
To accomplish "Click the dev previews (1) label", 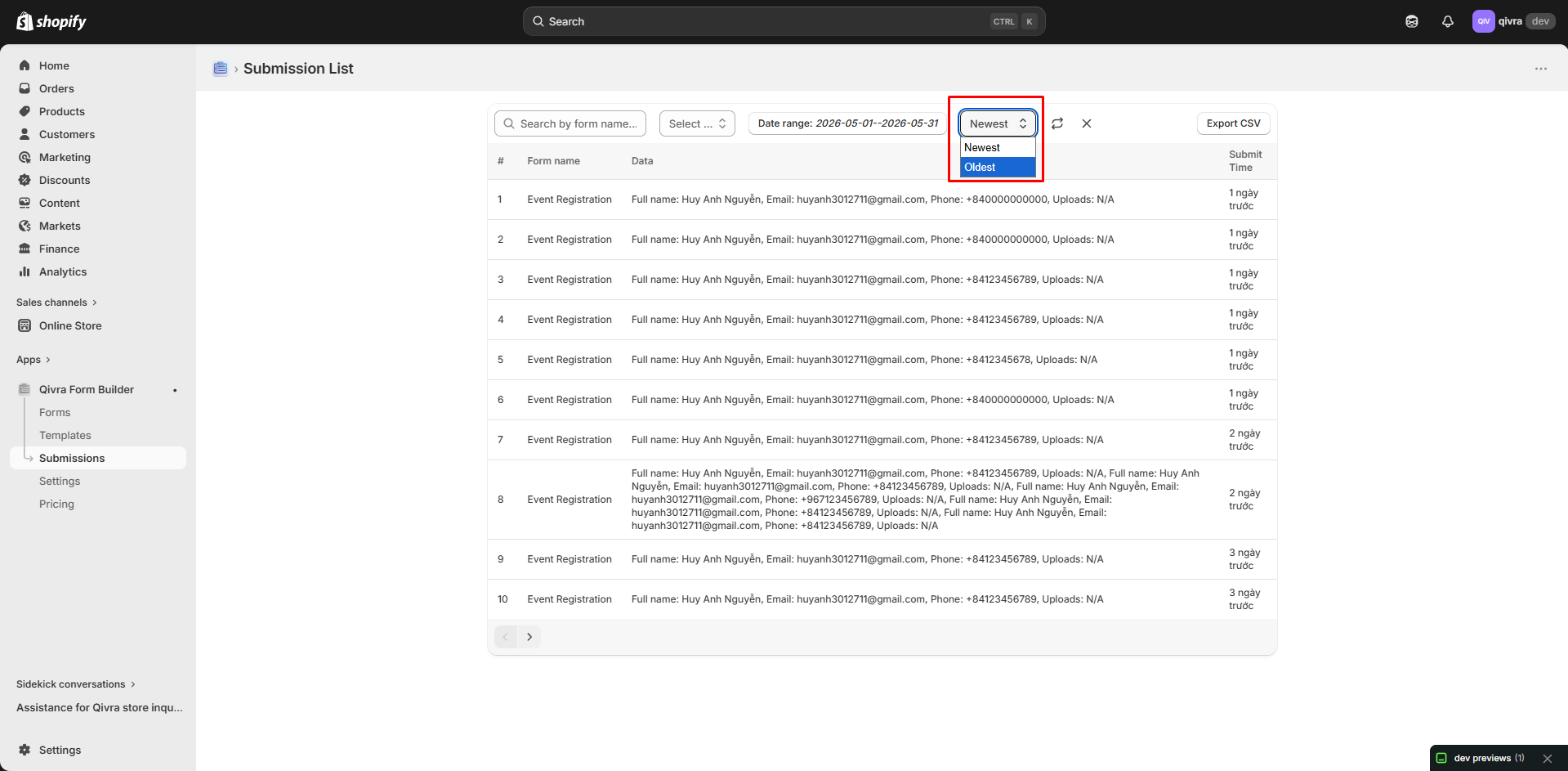I will (1489, 758).
